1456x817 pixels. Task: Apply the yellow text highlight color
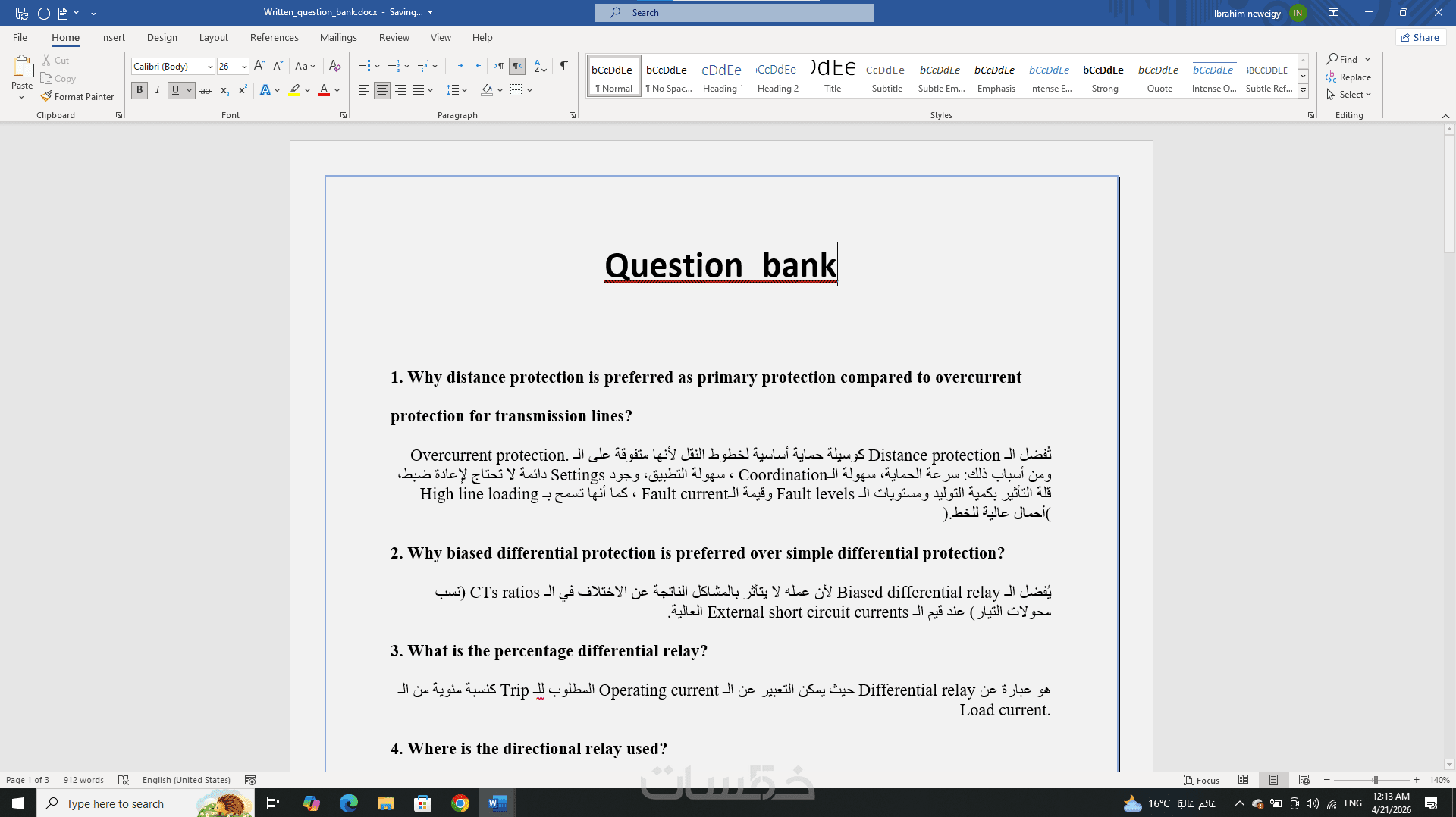click(294, 90)
